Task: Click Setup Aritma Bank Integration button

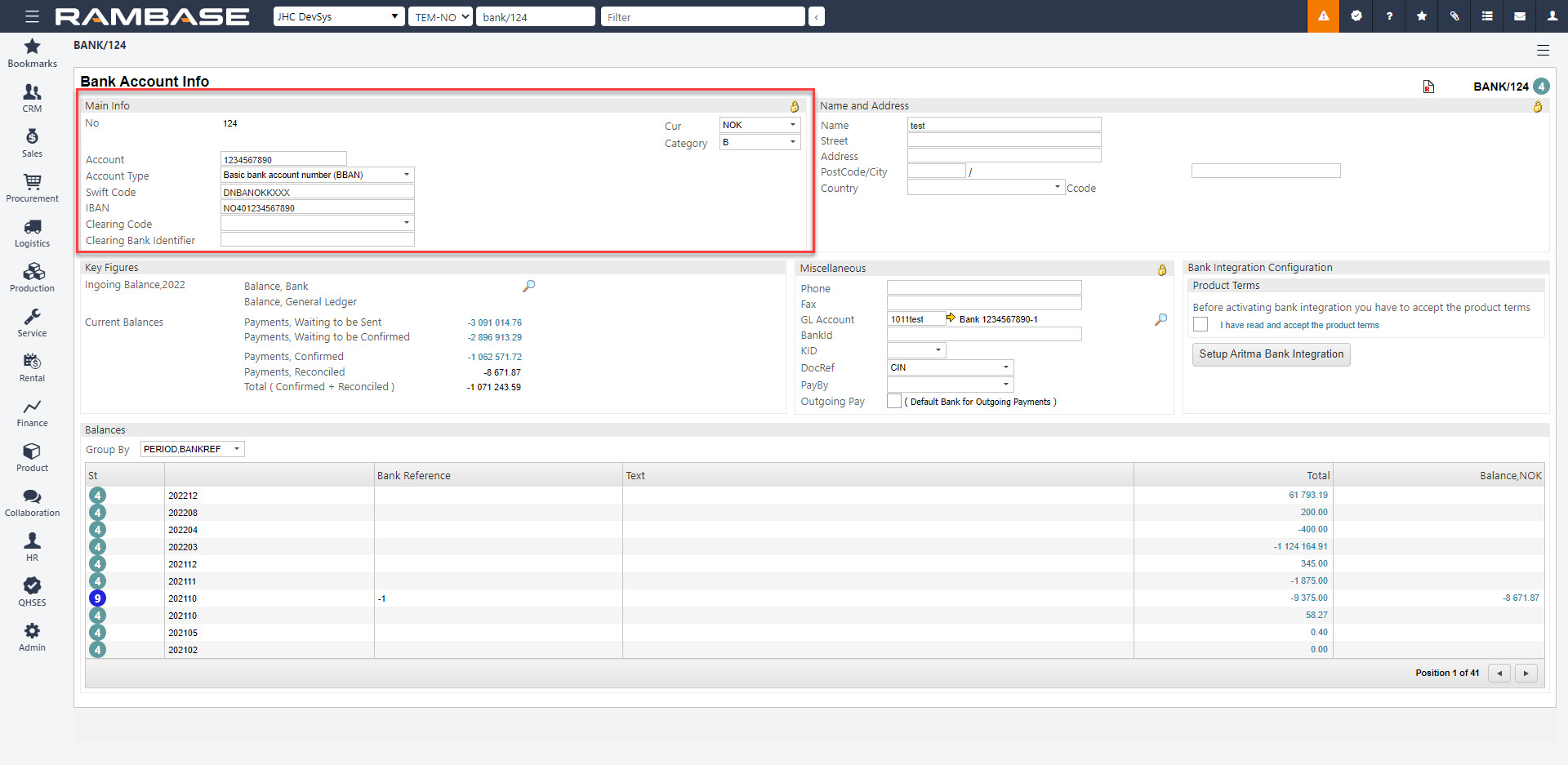Action: [x=1271, y=354]
